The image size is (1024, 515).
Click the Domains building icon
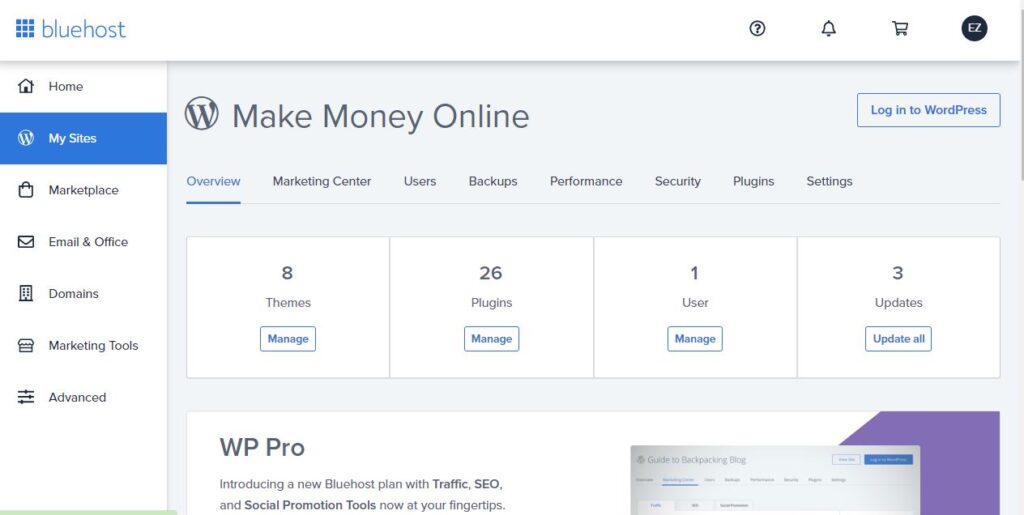point(25,294)
